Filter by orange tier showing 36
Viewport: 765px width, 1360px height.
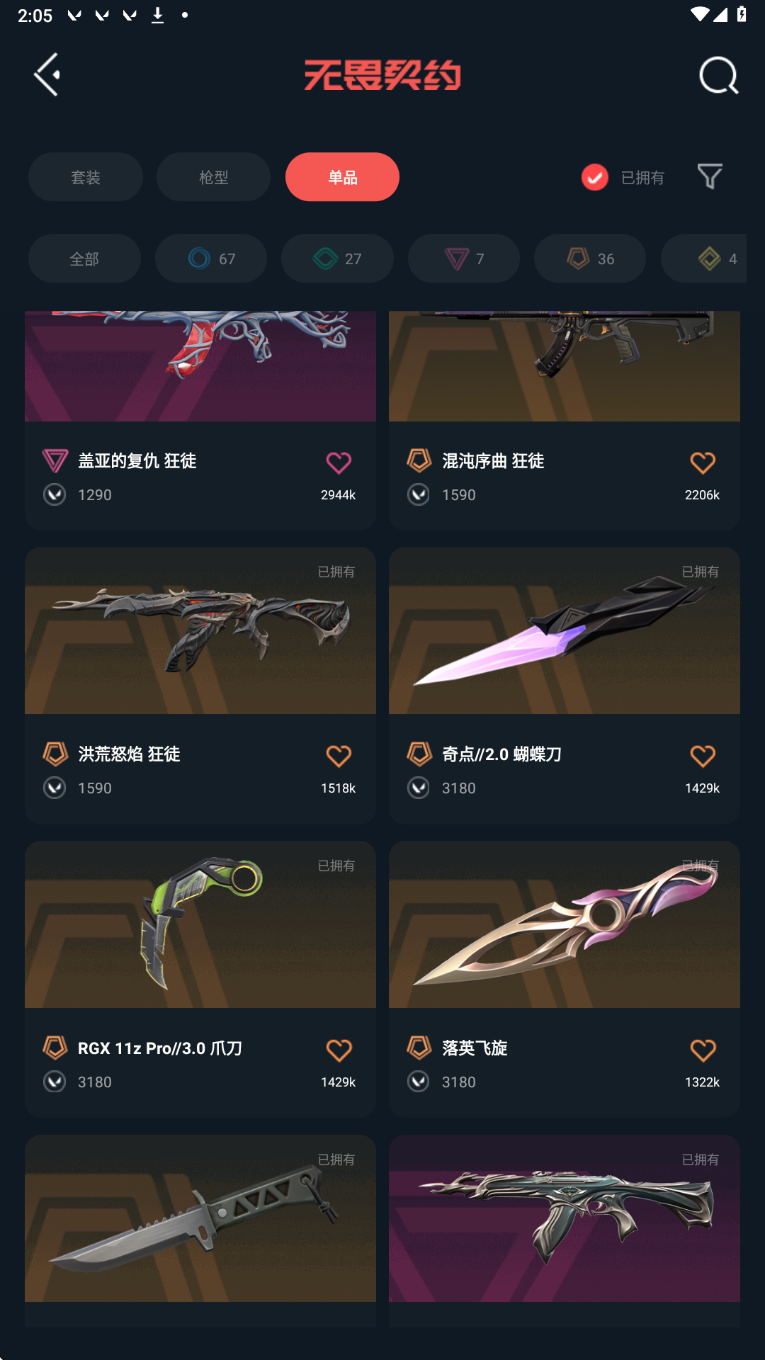(590, 259)
